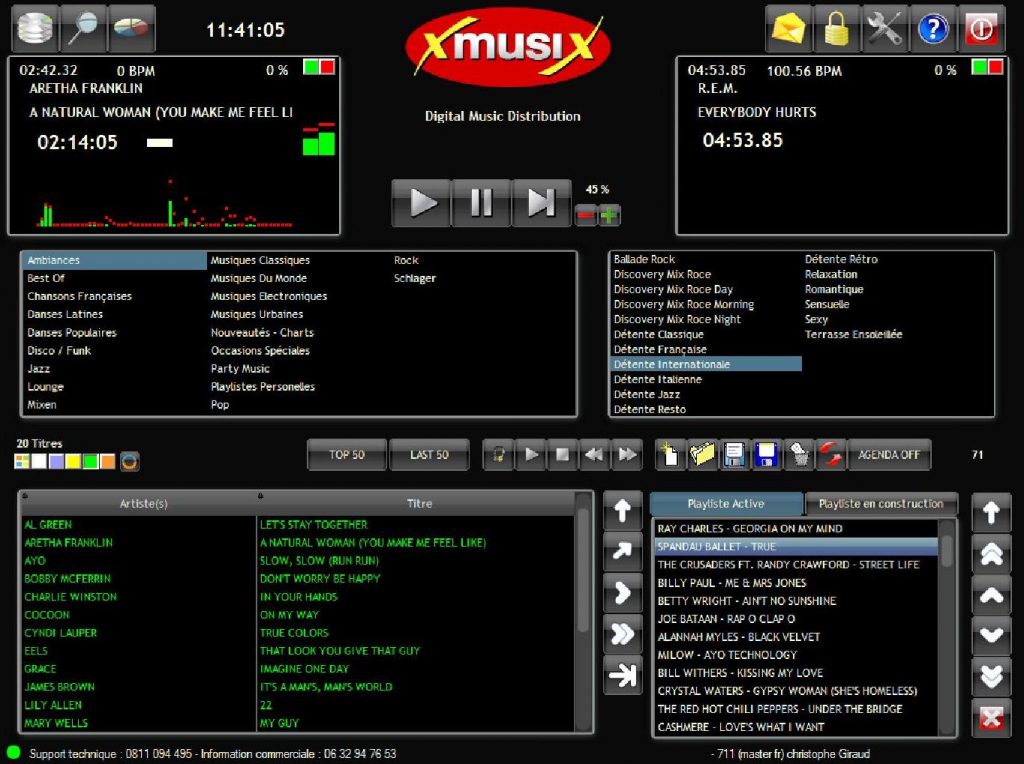Image resolution: width=1024 pixels, height=764 pixels.
Task: Click the double chevron up playlist button
Action: (x=991, y=554)
